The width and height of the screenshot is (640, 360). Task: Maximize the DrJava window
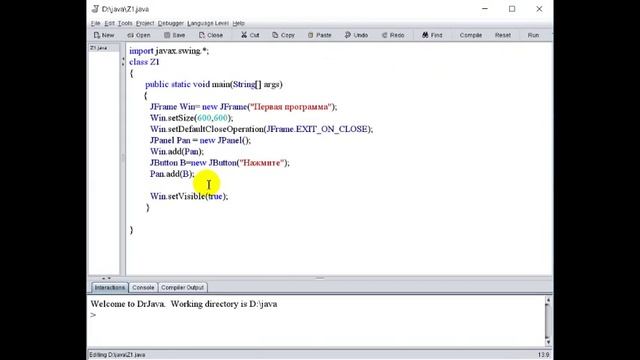click(x=512, y=9)
